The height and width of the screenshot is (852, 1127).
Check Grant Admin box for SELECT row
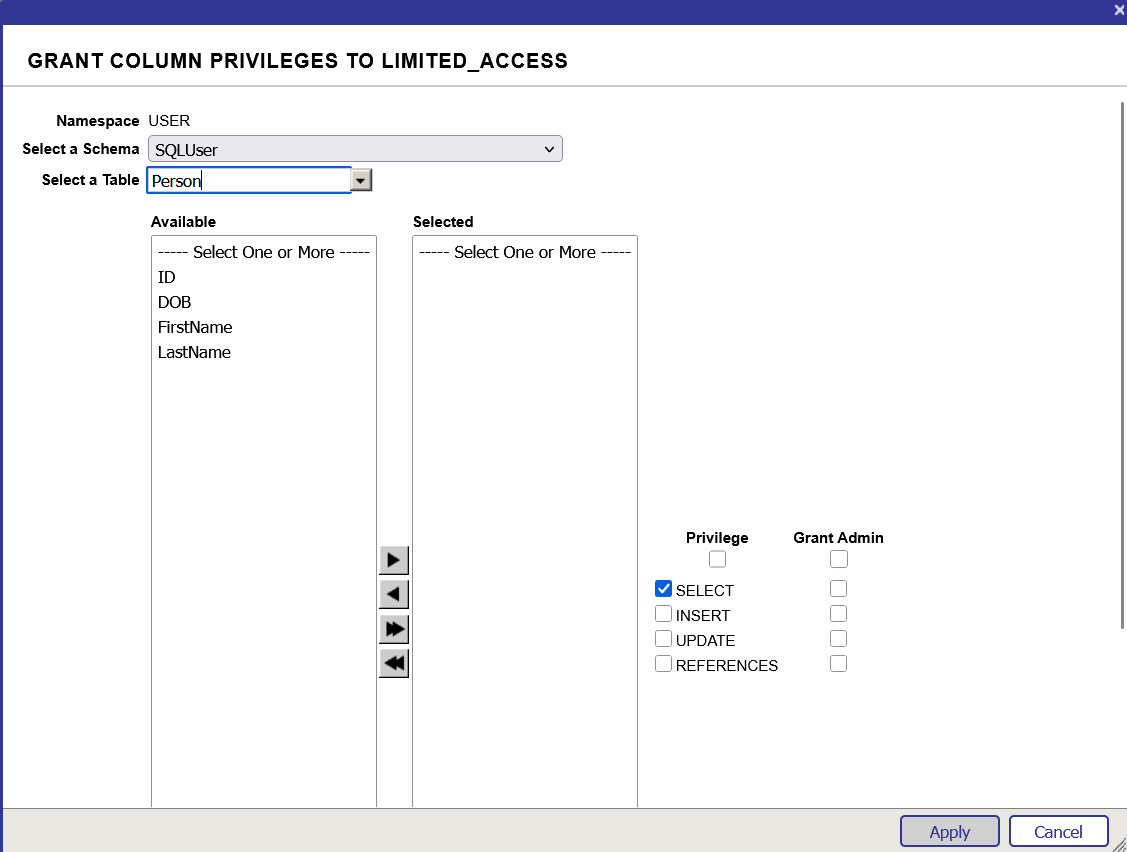click(838, 589)
